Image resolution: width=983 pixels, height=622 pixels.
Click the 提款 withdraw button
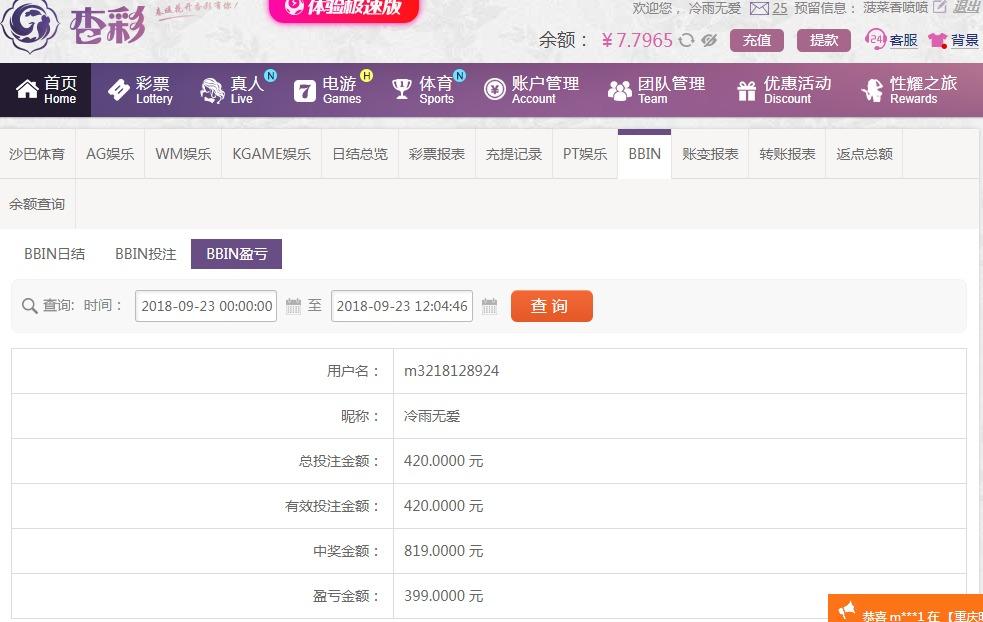823,40
